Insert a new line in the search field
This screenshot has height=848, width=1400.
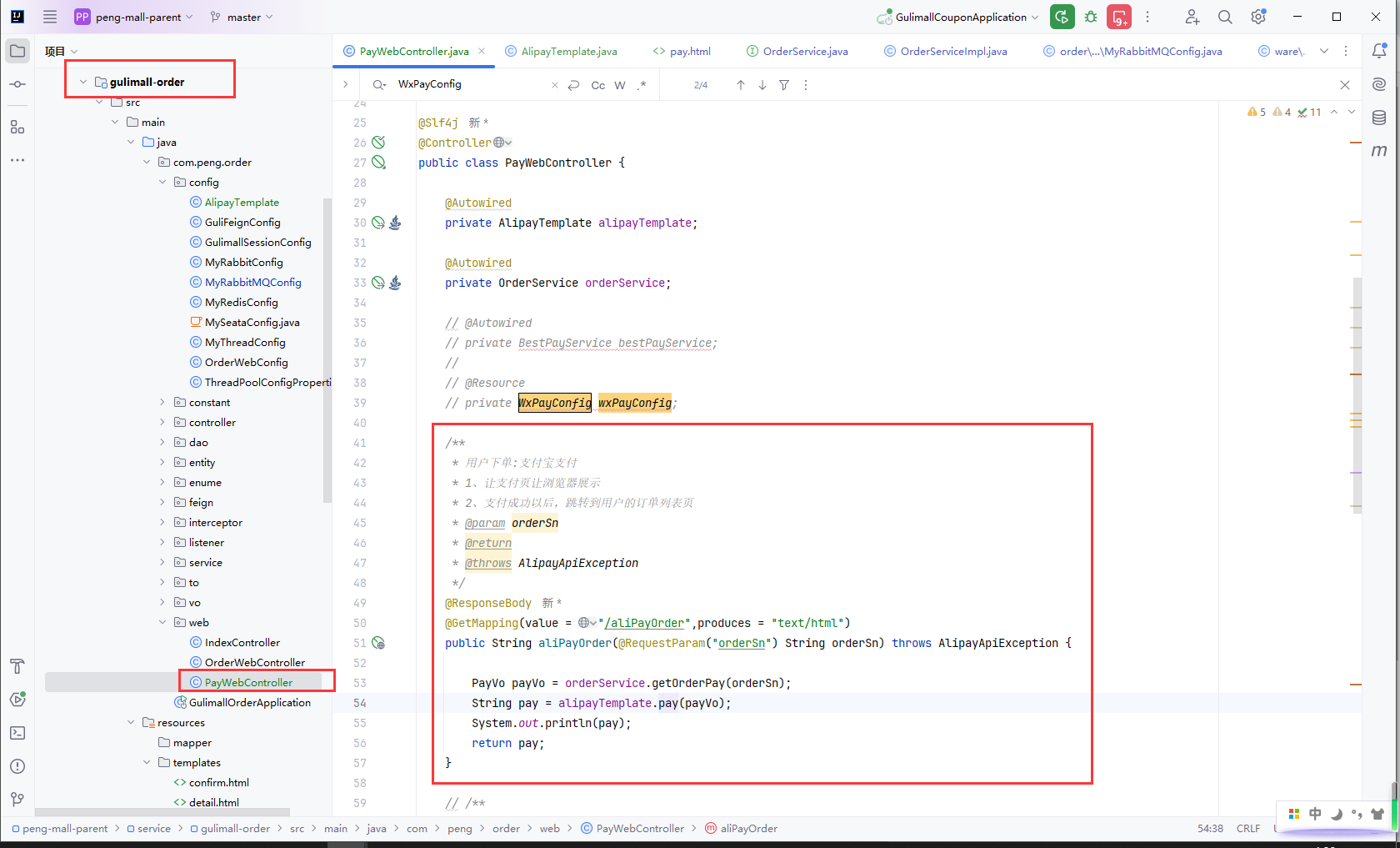pyautogui.click(x=573, y=85)
